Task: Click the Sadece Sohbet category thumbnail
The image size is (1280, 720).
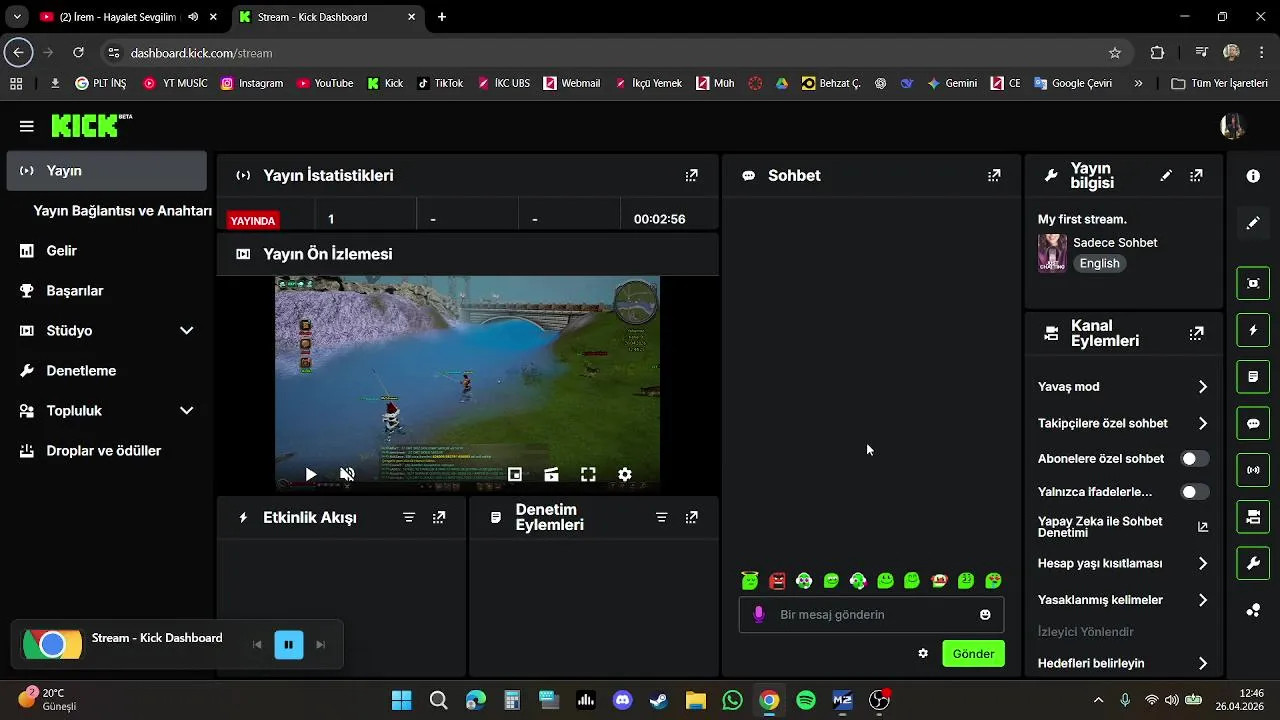Action: coord(1052,253)
